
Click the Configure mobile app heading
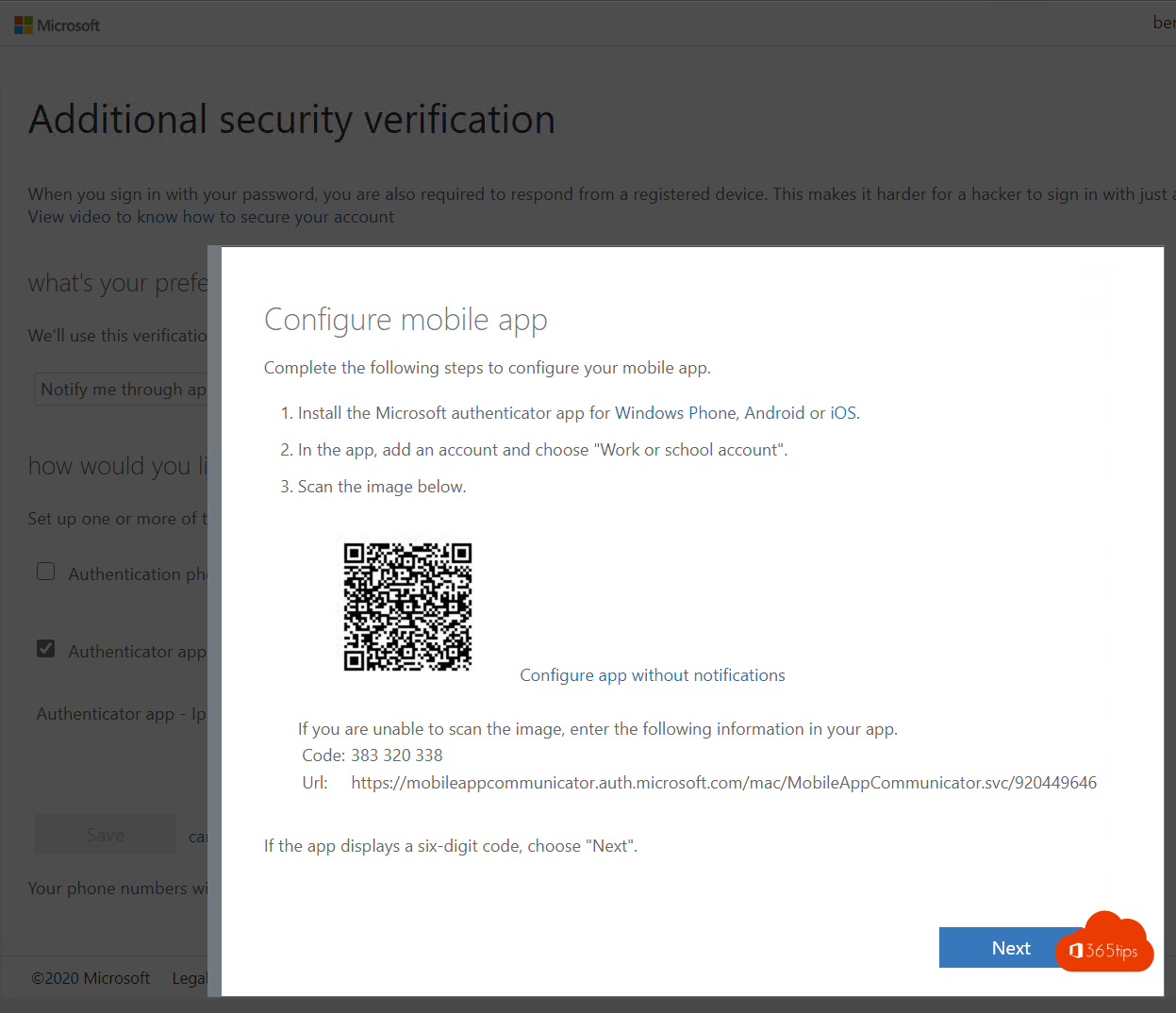coord(406,320)
